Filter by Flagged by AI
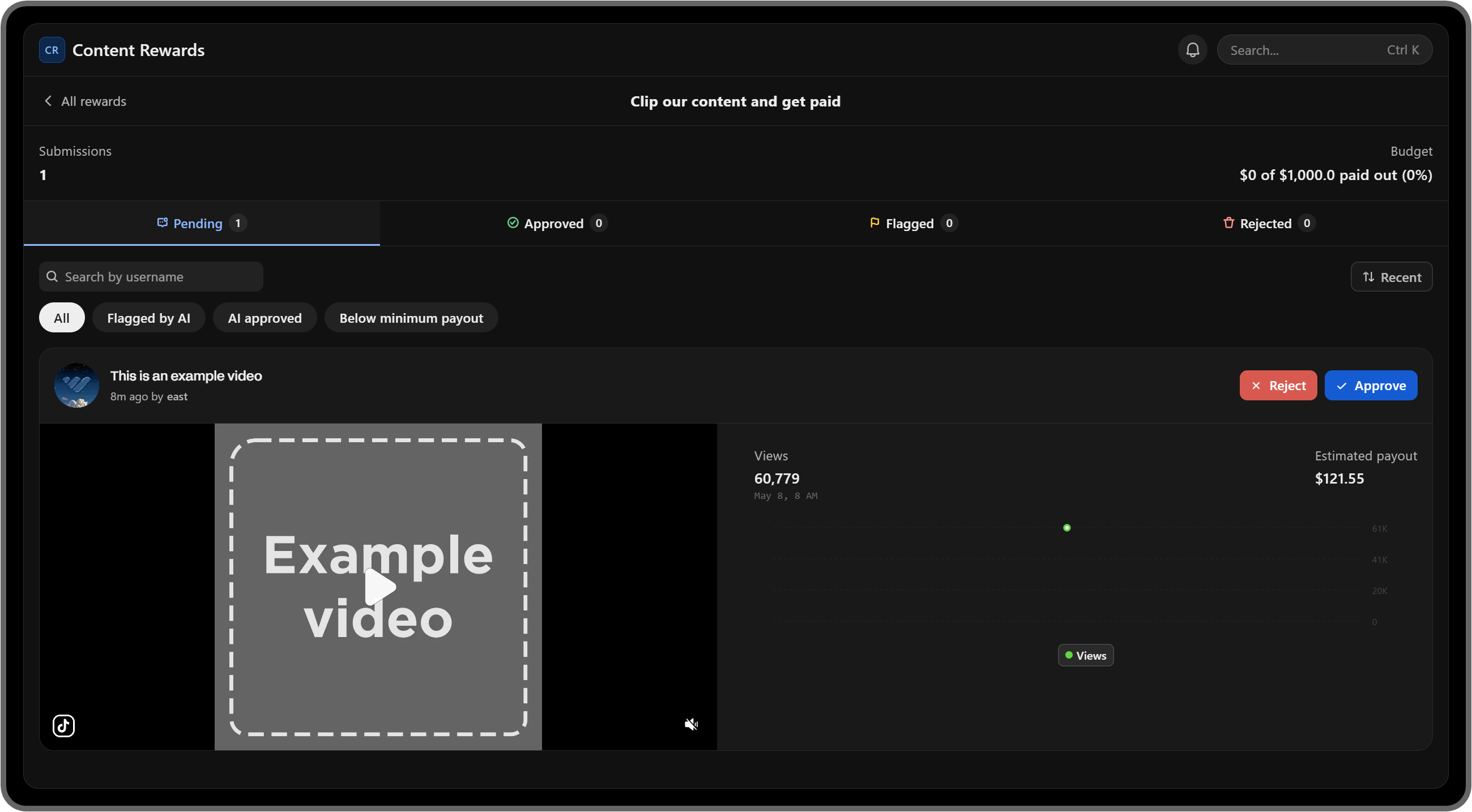Screen dimensions: 1472x812 148,318
